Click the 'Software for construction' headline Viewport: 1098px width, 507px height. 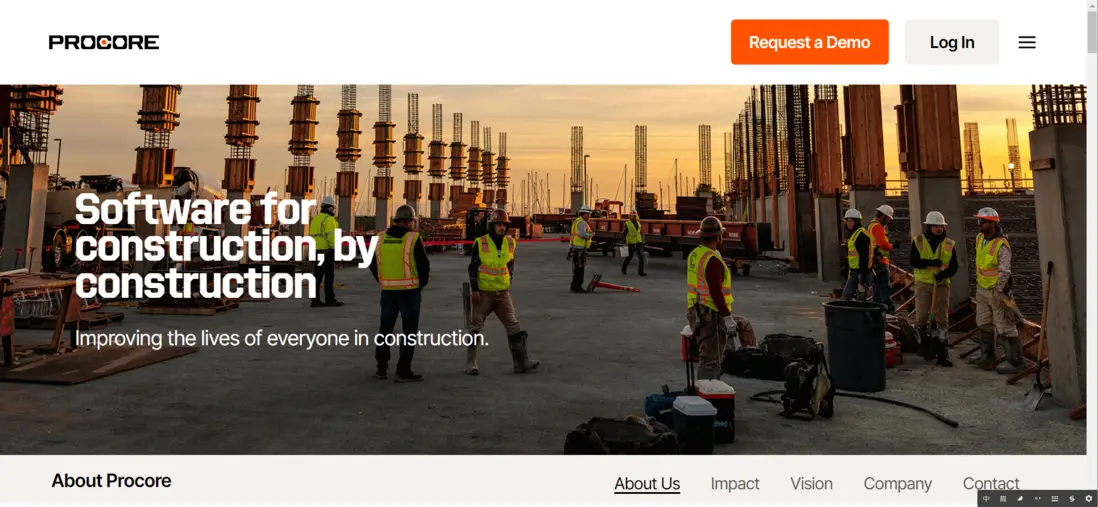click(x=226, y=246)
